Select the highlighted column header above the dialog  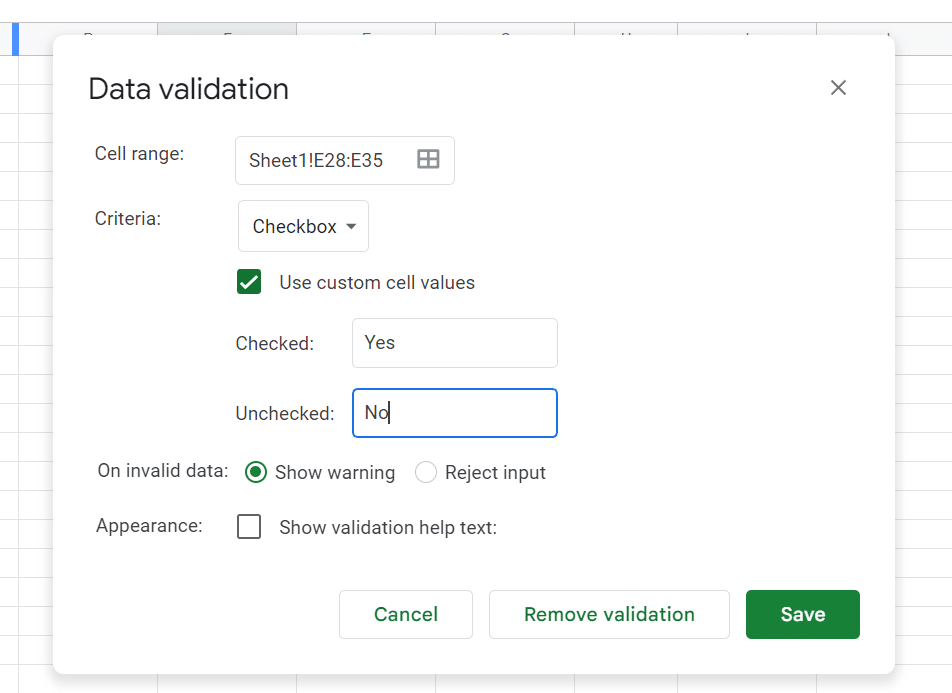point(227,31)
